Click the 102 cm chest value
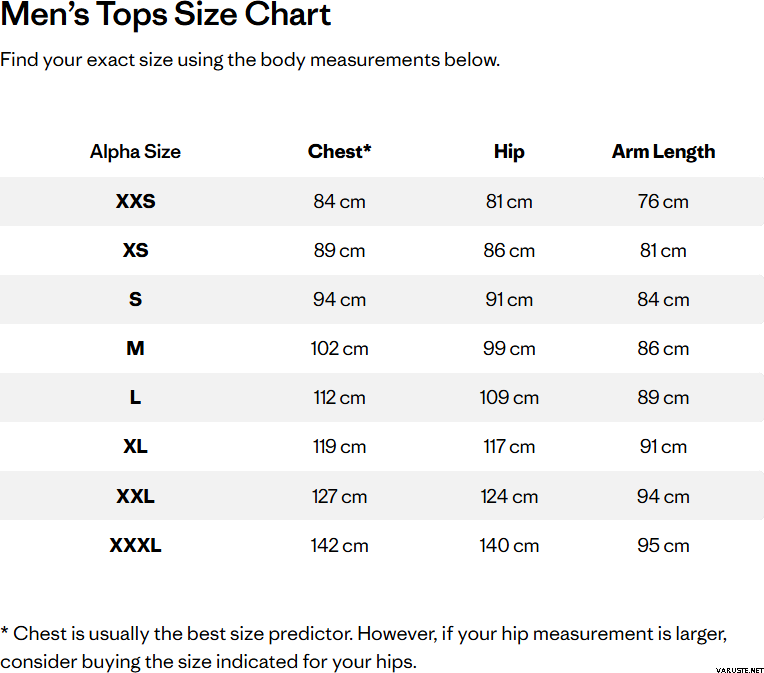The height and width of the screenshot is (673, 764). tap(339, 348)
